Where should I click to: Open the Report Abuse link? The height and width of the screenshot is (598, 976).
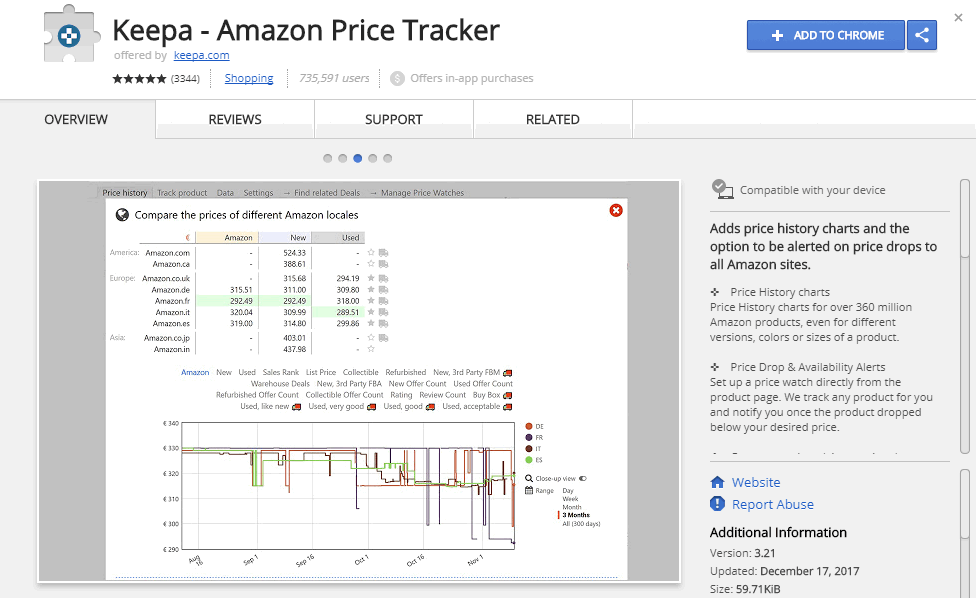pos(772,504)
